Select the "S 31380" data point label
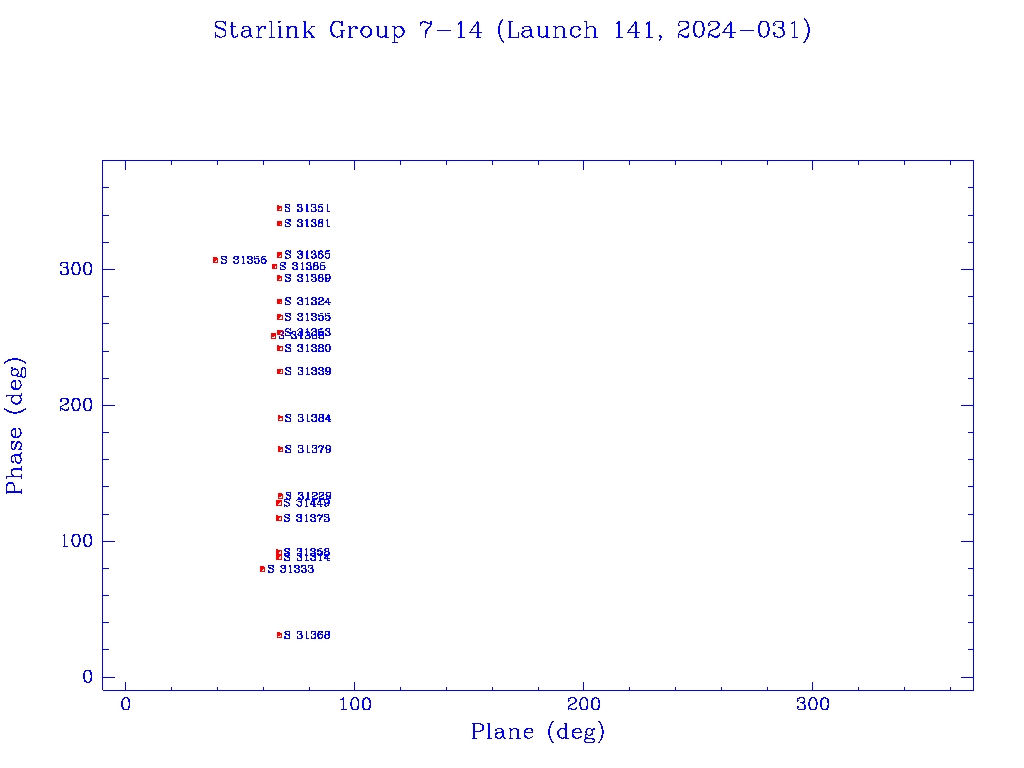1024x768 pixels. [308, 349]
